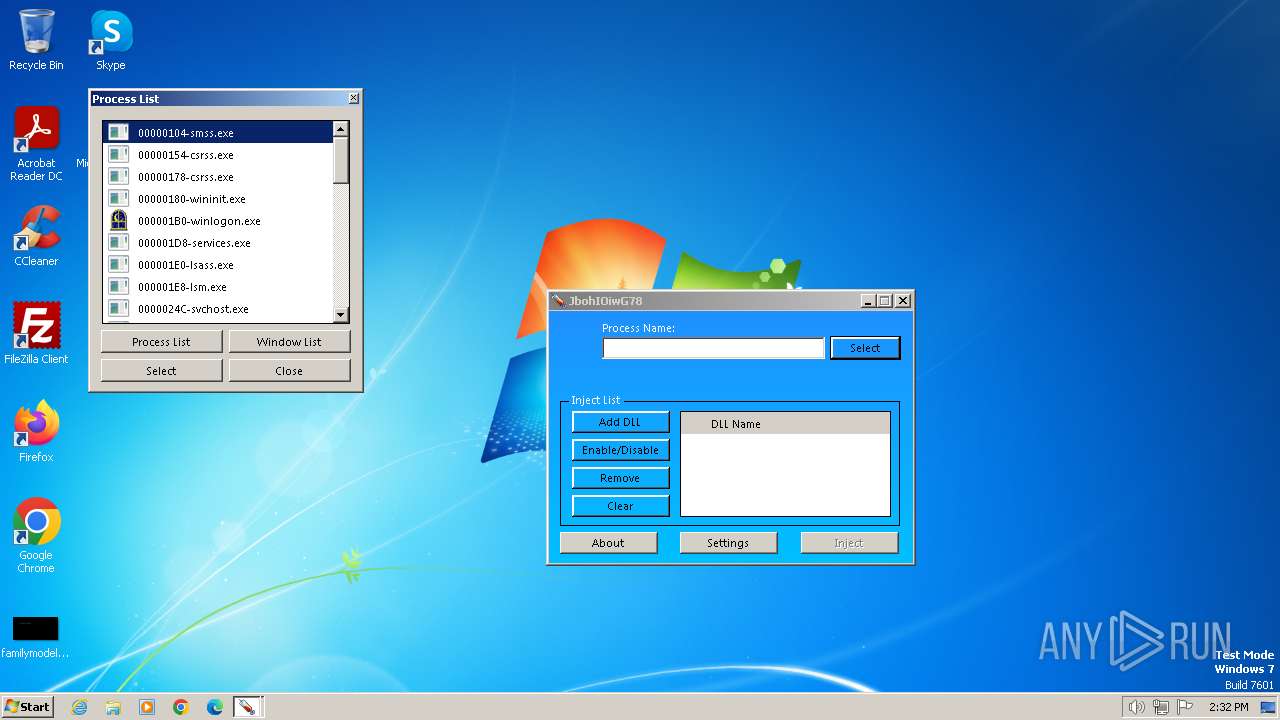The width and height of the screenshot is (1280, 720).
Task: Click the JbohIOiwG78 window title icon
Action: (559, 301)
